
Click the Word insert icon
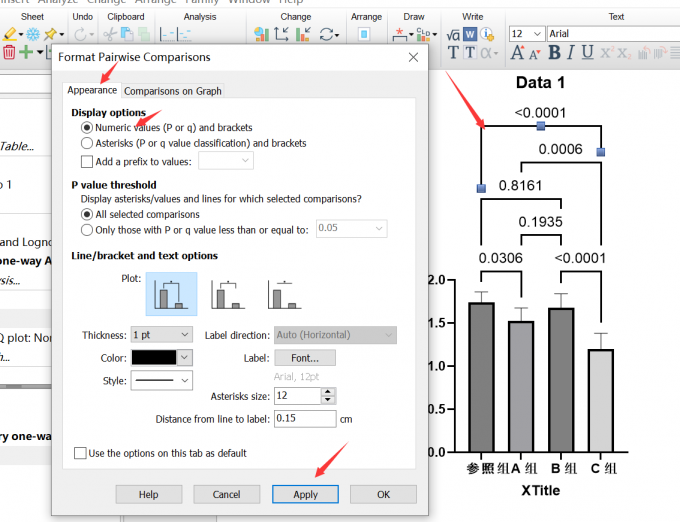coord(470,34)
